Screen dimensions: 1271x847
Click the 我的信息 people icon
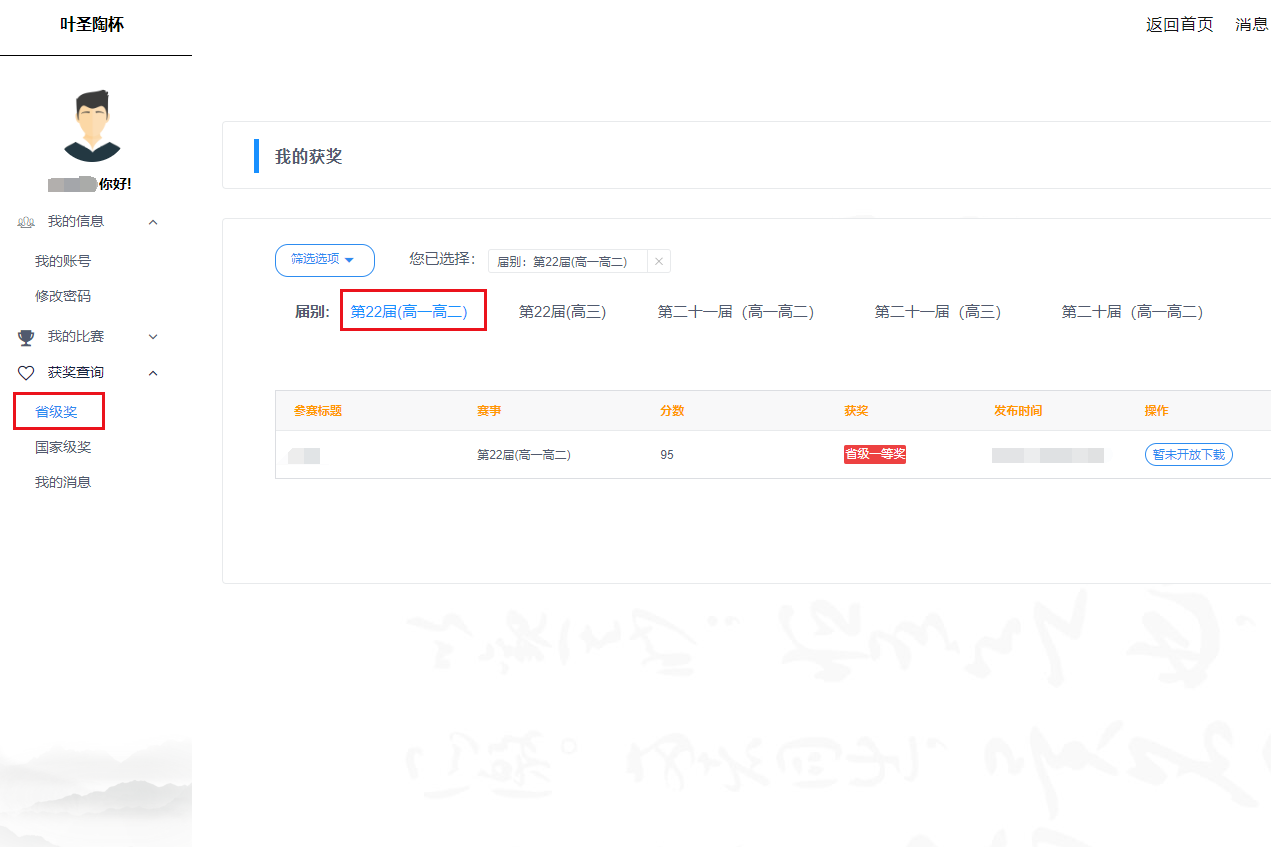[x=26, y=222]
